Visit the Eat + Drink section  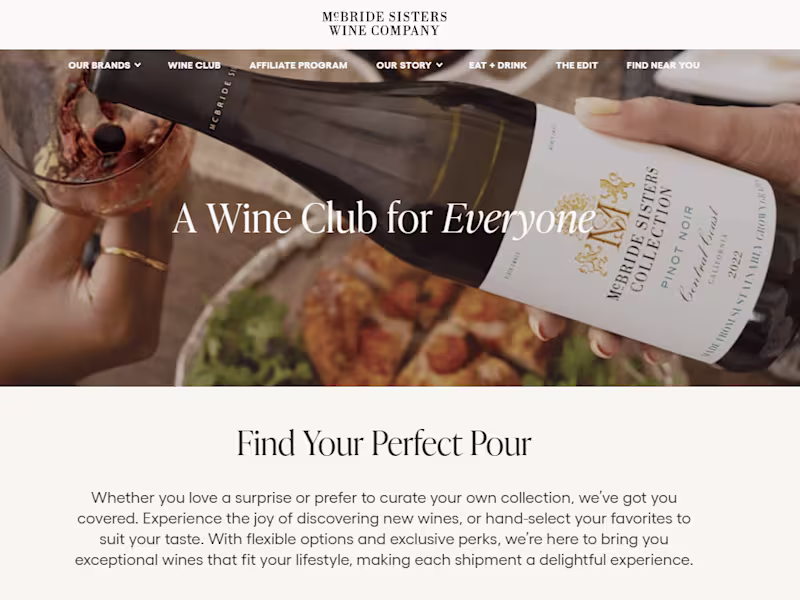point(497,65)
